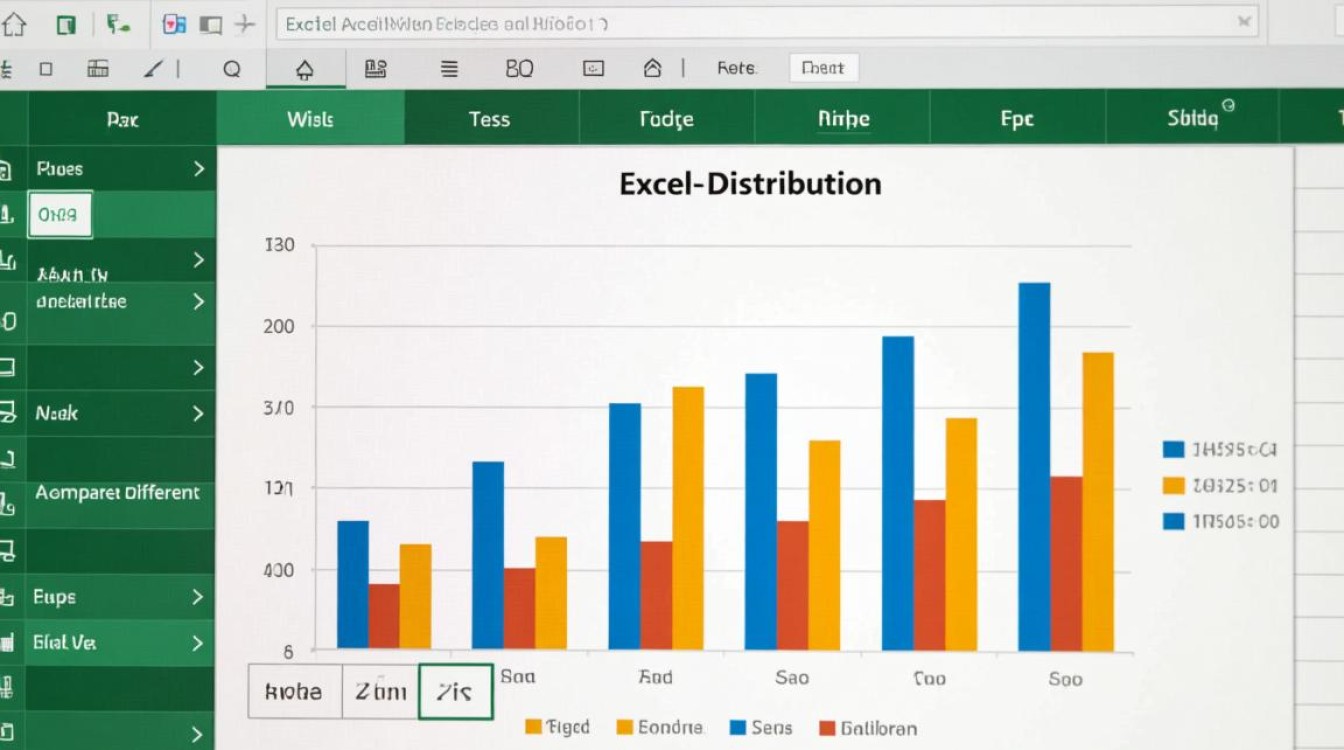
Task: Toggle the small square checkbox in toolbar
Action: click(45, 69)
